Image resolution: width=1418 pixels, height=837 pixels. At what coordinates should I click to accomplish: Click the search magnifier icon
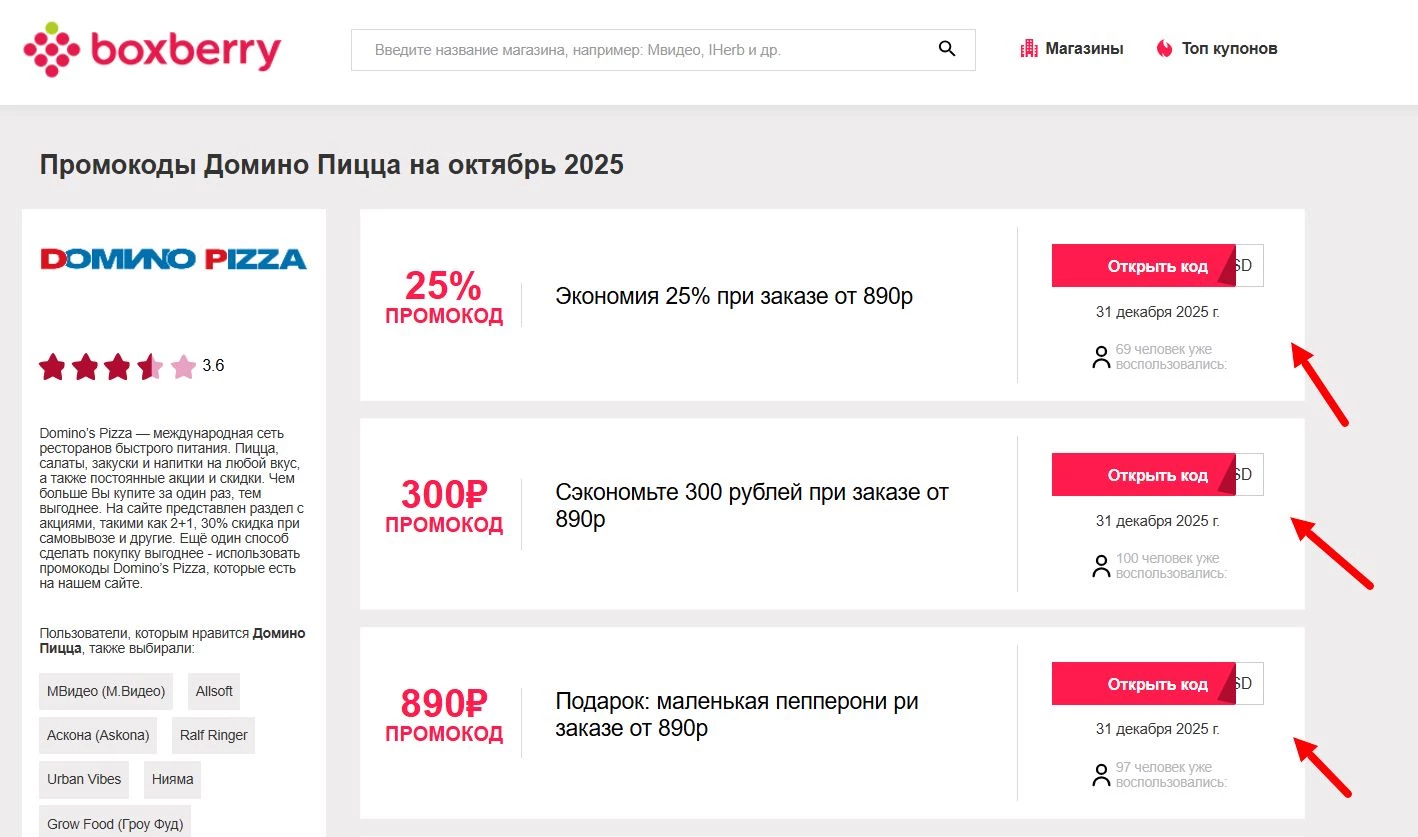(946, 48)
